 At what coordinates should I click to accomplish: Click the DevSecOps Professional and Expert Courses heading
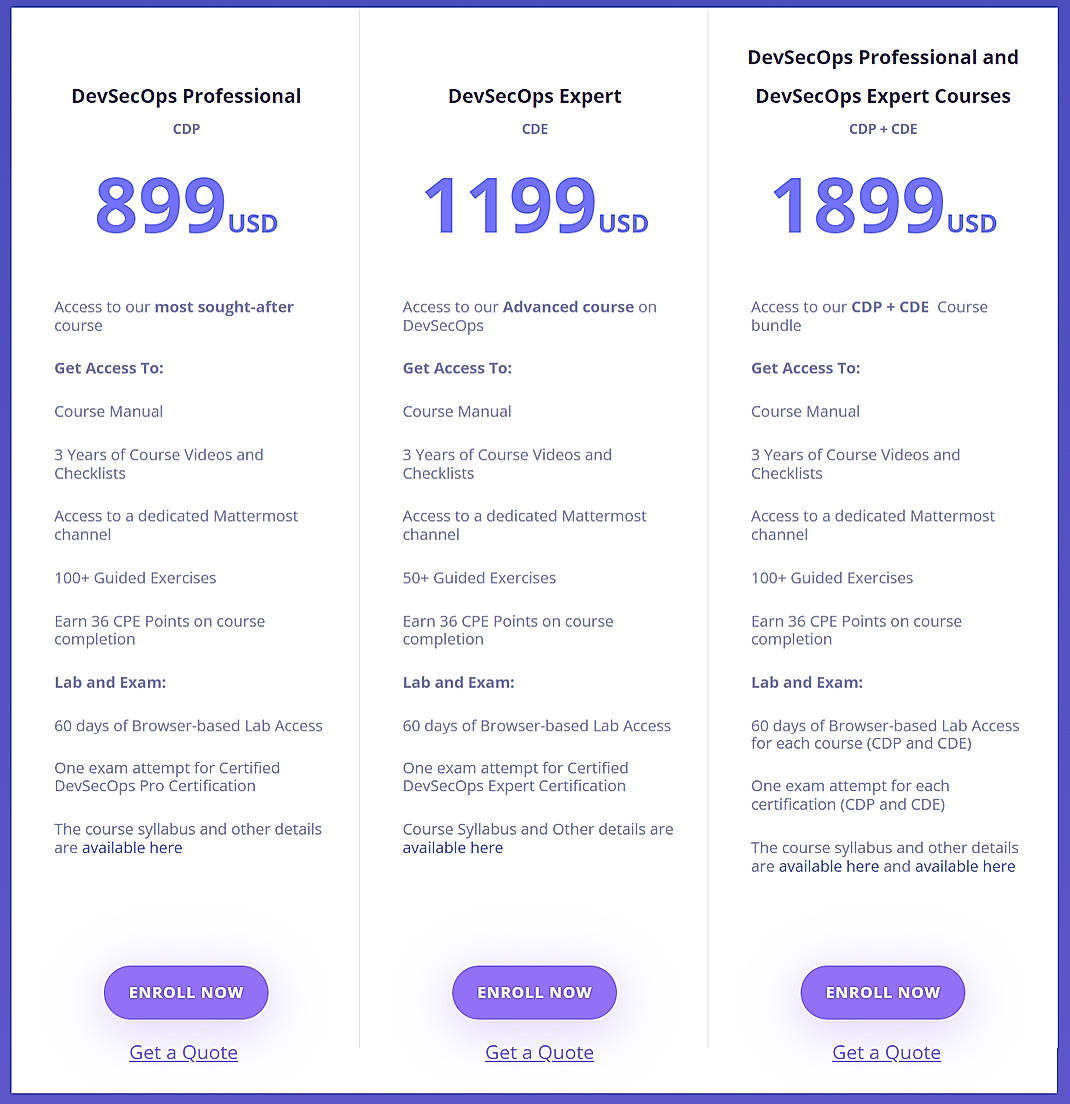pos(883,76)
